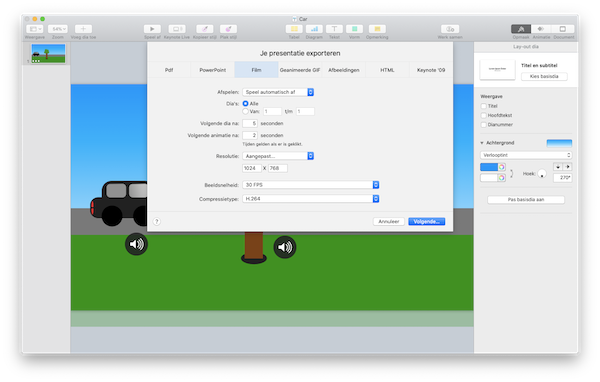Image resolution: width=600 pixels, height=382 pixels.
Task: Click the Kopieer stijl toolbar icon
Action: [205, 29]
